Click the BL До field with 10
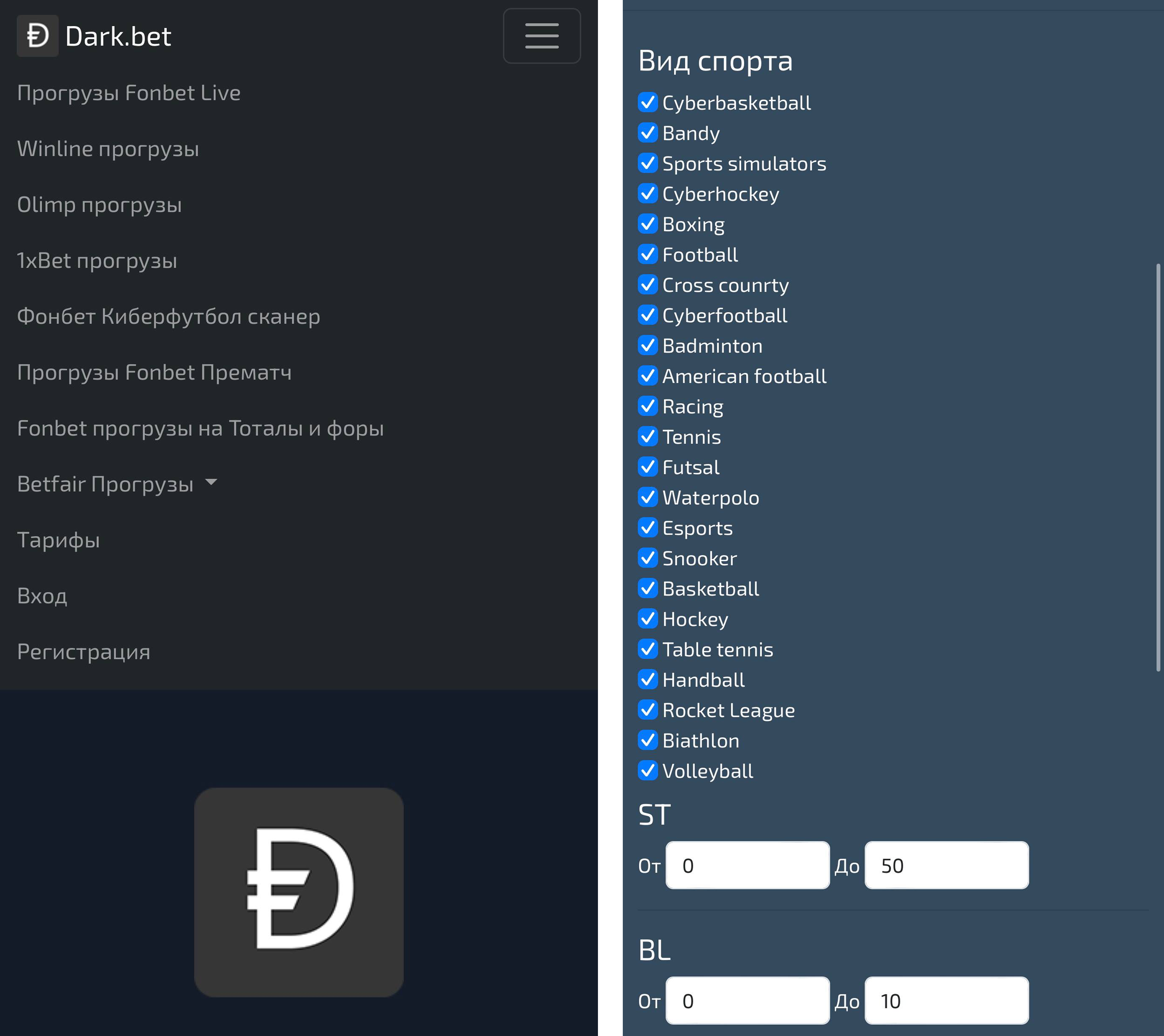Viewport: 1164px width, 1036px height. point(946,1001)
